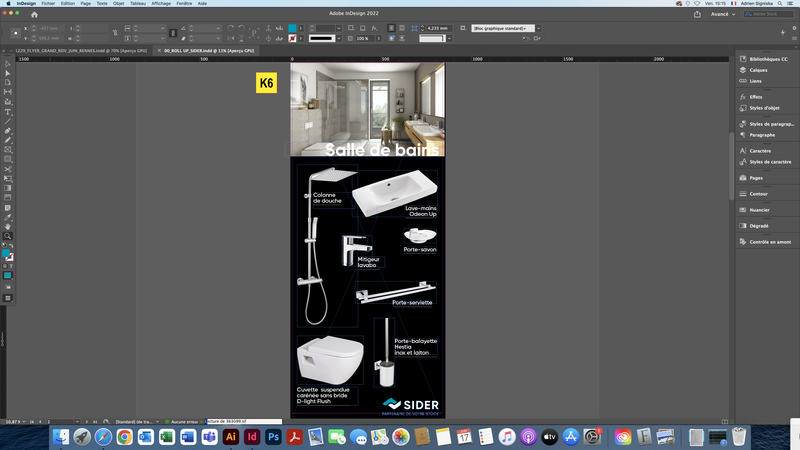Swap fill and stroke arrow toggle
This screenshot has width=800, height=450.
pyautogui.click(x=11, y=246)
